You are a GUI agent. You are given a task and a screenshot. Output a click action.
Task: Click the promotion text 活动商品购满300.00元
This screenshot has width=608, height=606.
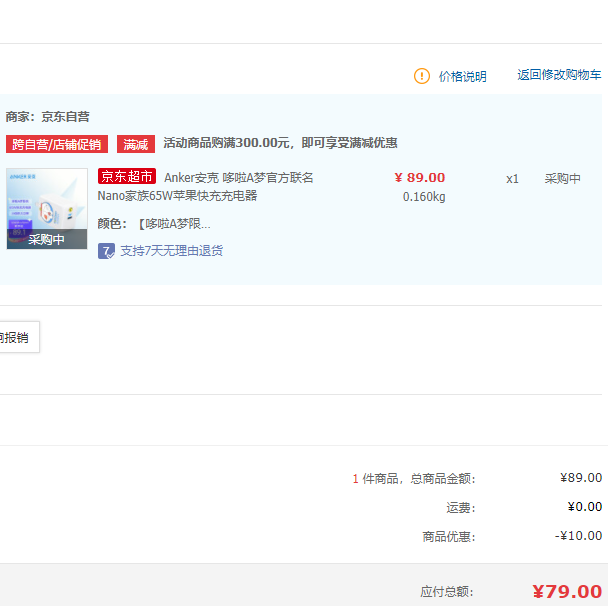point(280,143)
